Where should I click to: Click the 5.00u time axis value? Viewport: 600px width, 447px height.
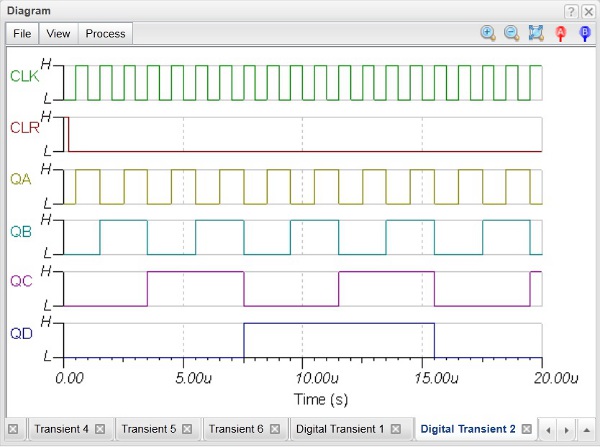coord(193,378)
